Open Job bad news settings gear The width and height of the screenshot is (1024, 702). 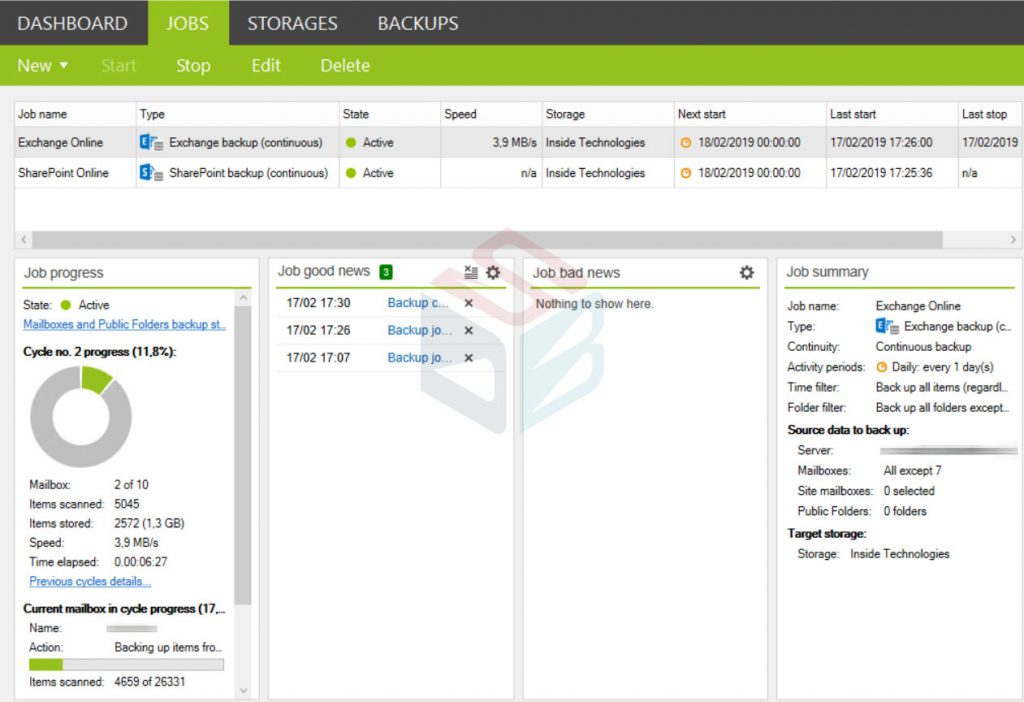747,272
